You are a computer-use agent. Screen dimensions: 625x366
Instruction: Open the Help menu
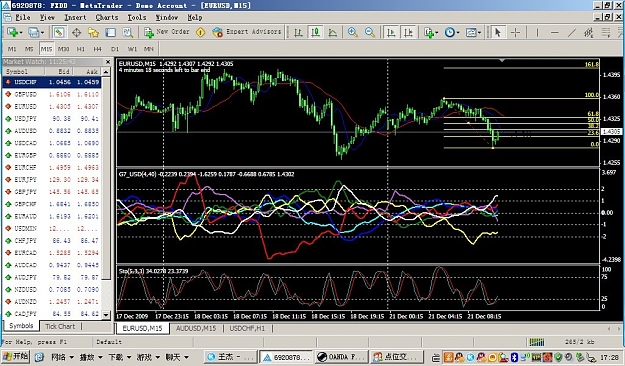click(x=195, y=18)
